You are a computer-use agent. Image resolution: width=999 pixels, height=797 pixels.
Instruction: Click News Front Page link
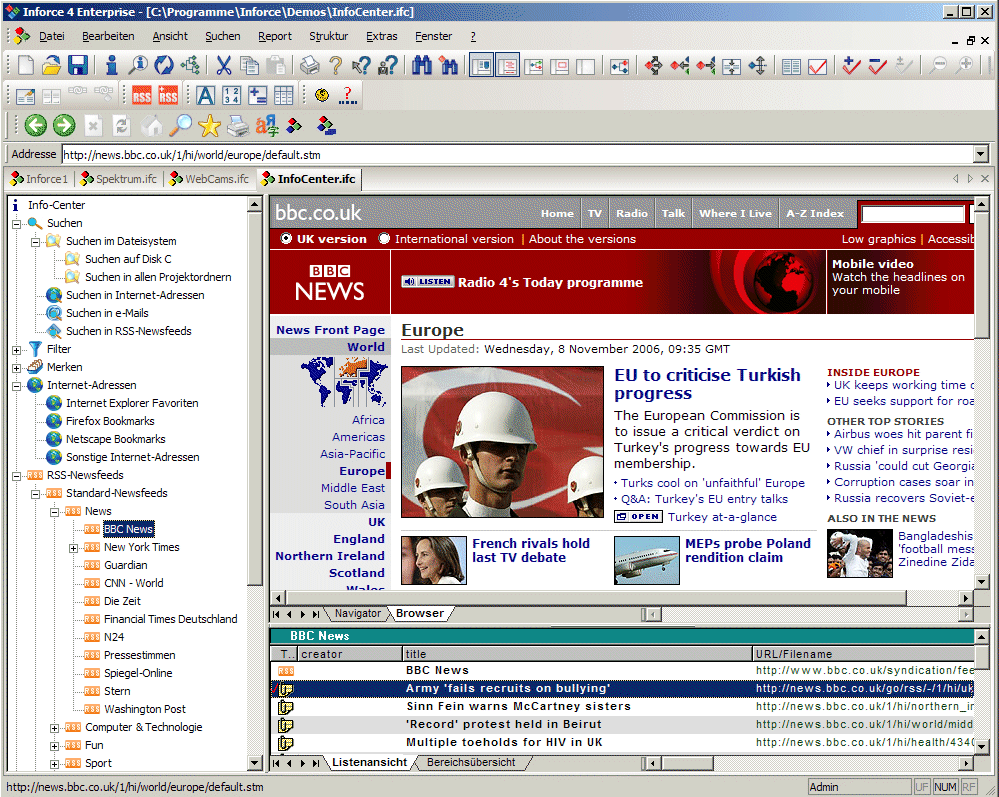[330, 330]
